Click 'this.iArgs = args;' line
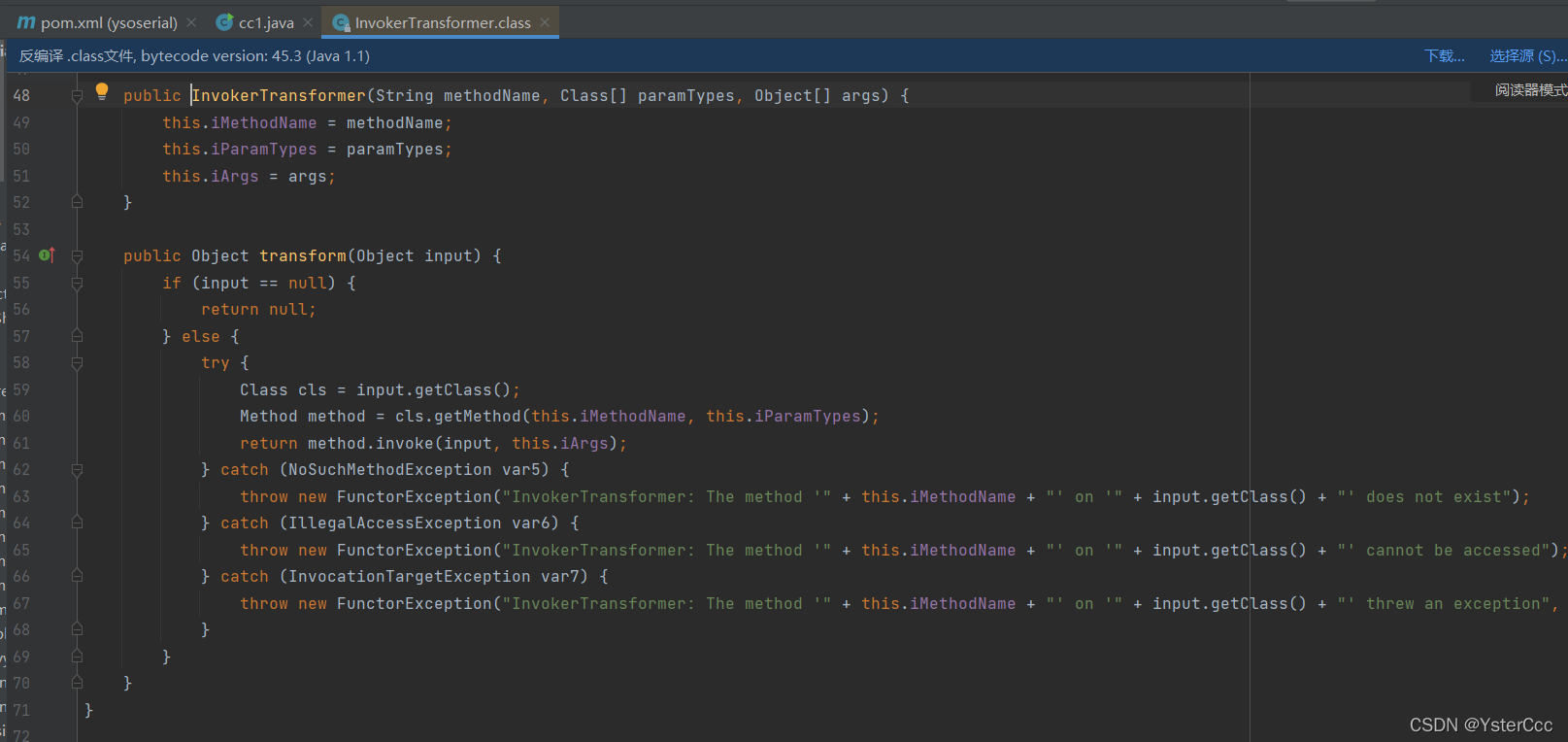 coord(249,176)
